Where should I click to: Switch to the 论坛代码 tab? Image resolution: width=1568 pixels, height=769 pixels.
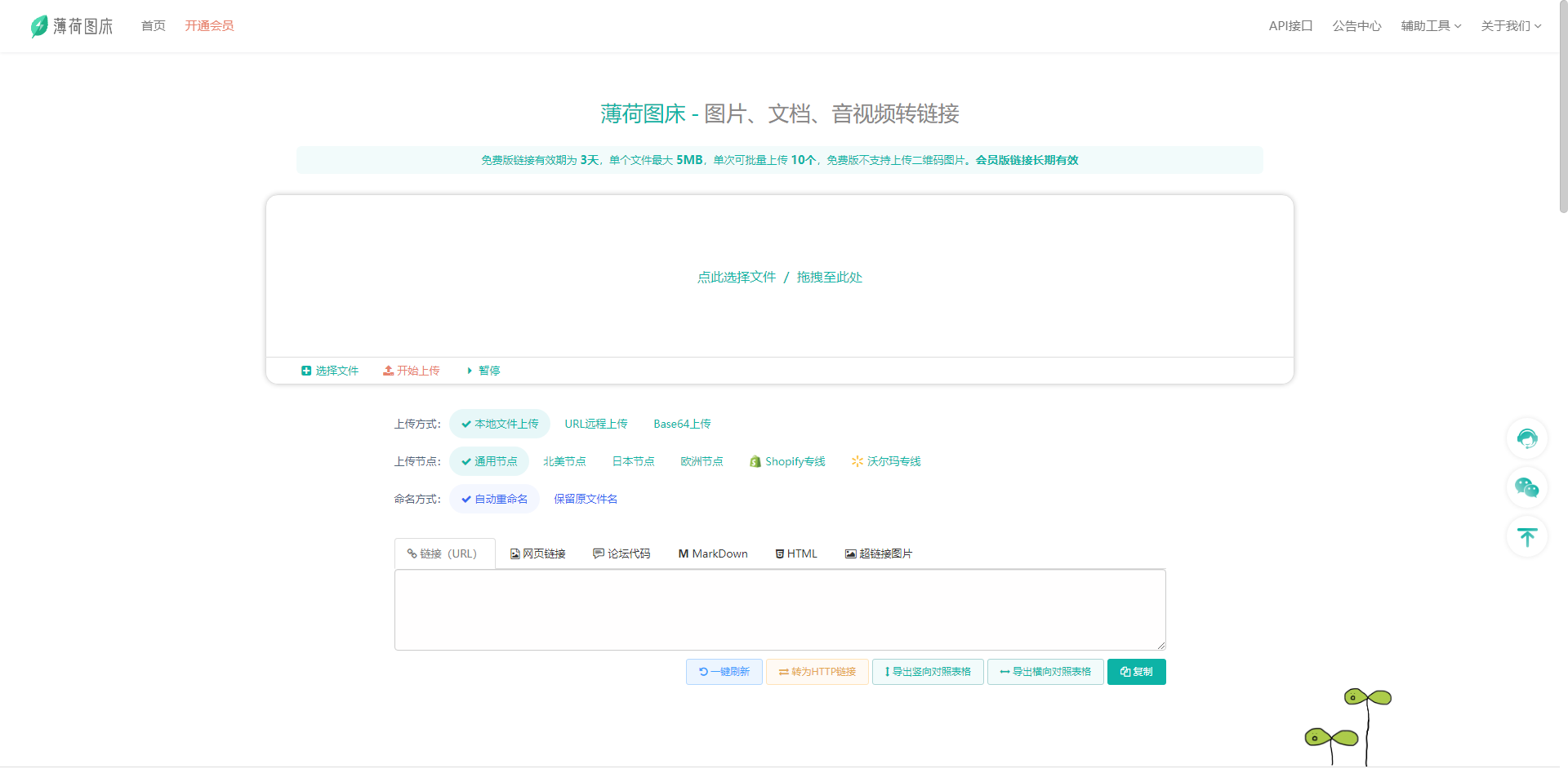click(x=621, y=553)
